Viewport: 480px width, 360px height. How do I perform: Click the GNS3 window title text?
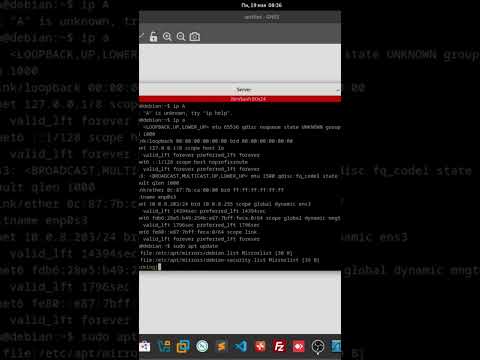pos(262,17)
